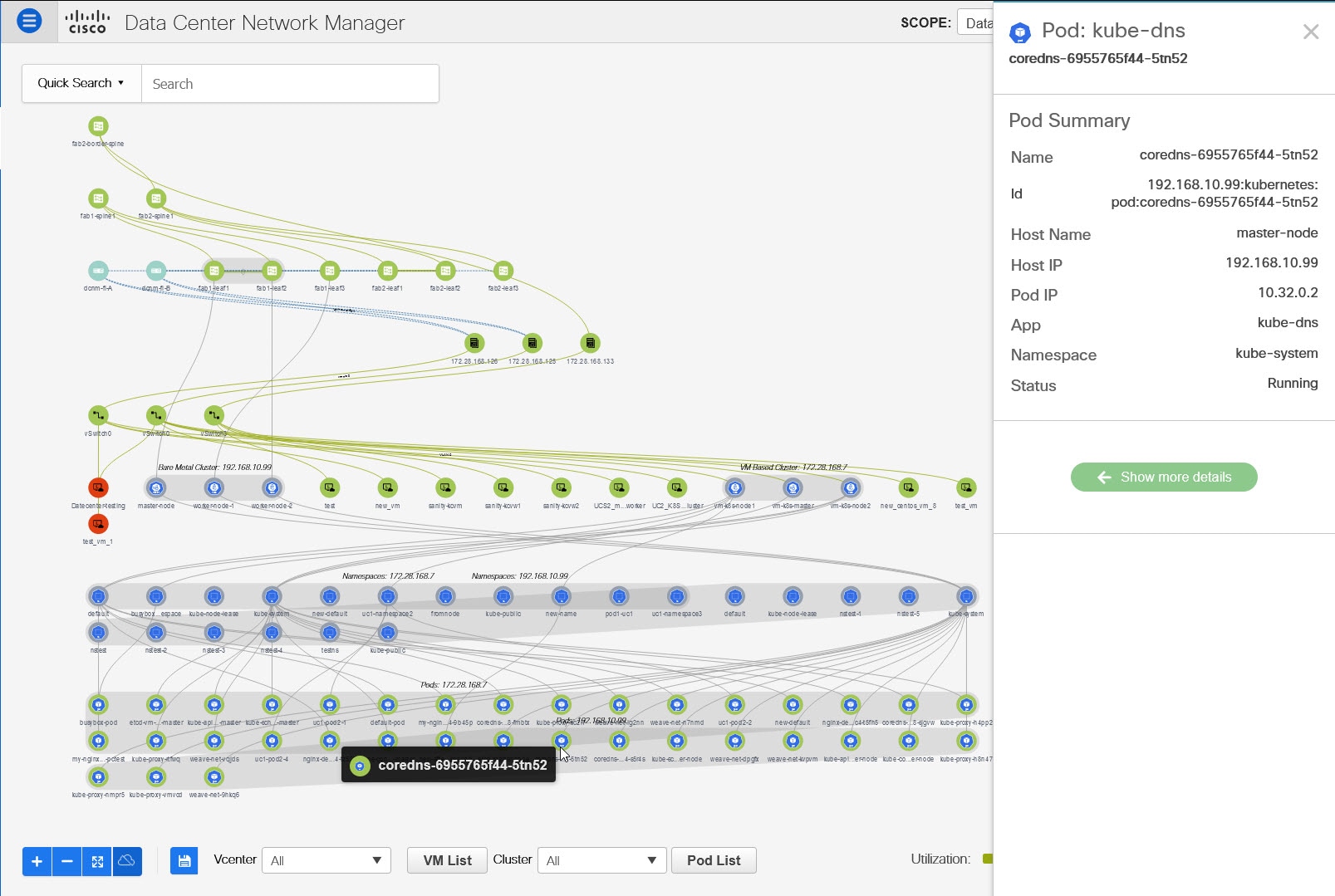
Task: Open the Quick Search dropdown
Action: pos(81,83)
